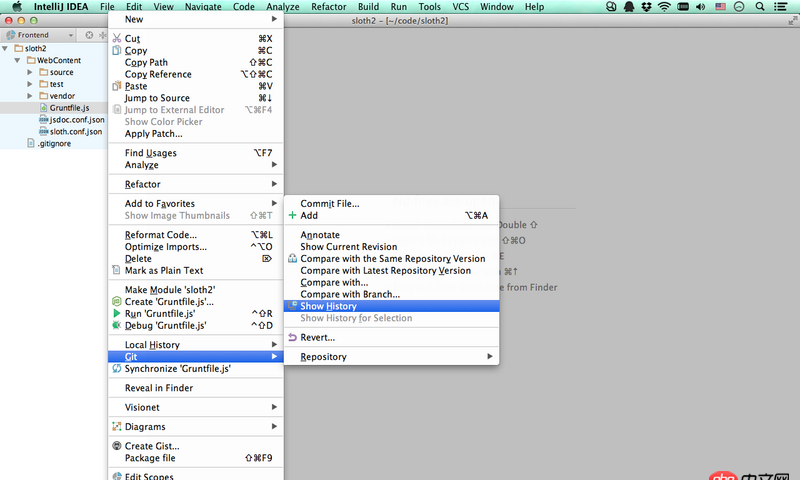Open the Build menu
Viewport: 800px width, 480px height.
click(368, 7)
